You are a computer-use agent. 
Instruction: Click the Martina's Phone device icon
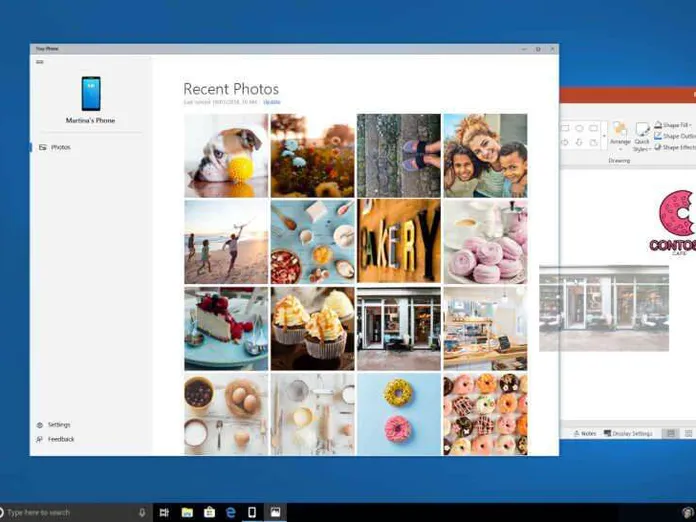91,94
